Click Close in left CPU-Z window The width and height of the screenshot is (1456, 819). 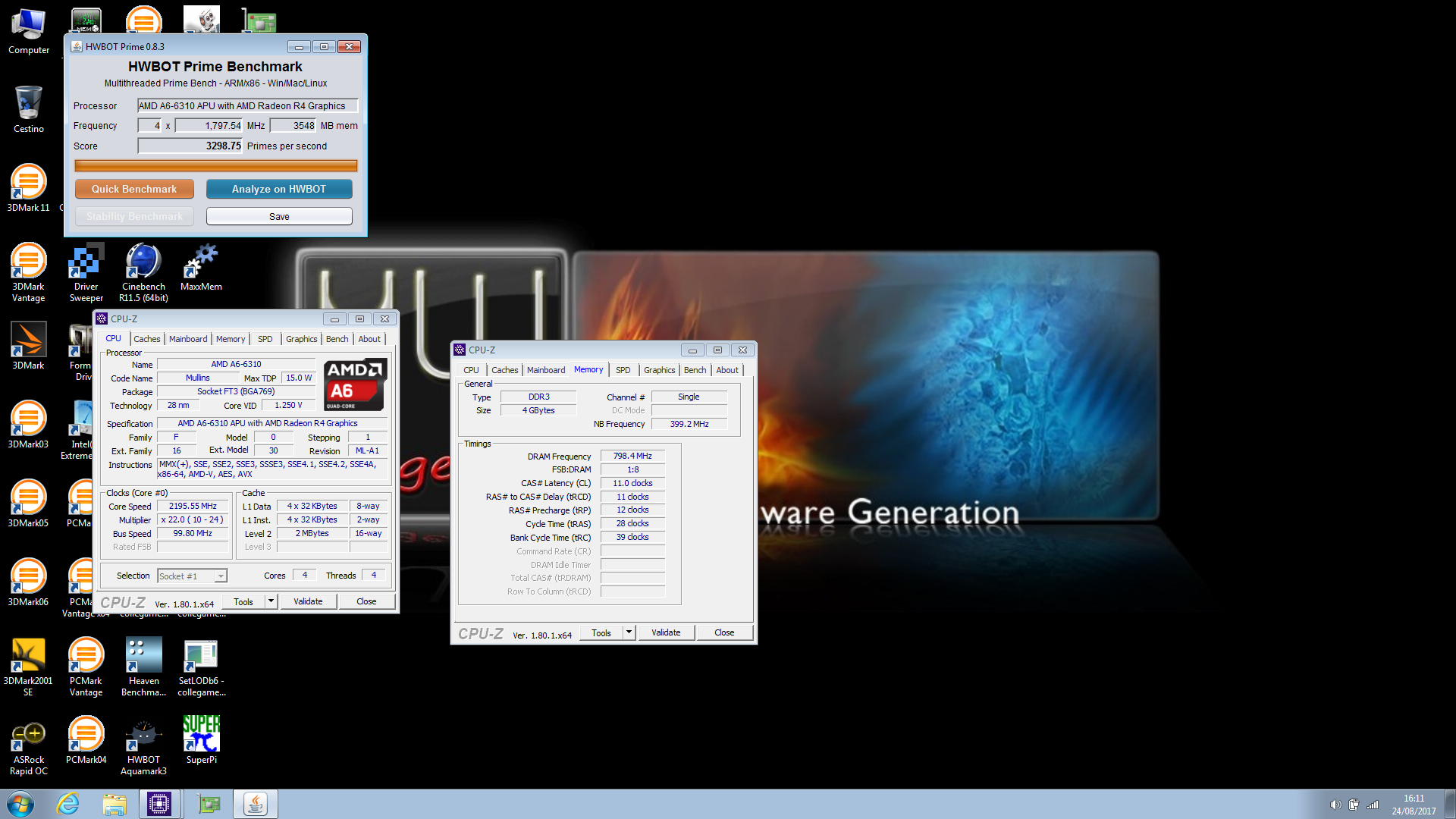(x=366, y=601)
